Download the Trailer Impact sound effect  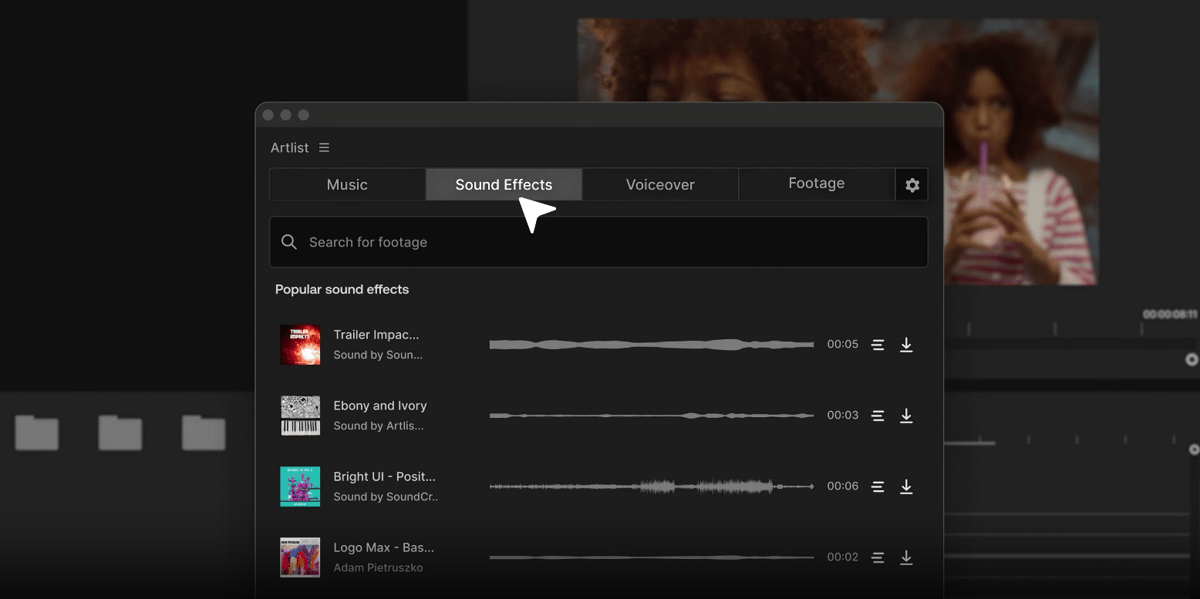click(x=906, y=345)
